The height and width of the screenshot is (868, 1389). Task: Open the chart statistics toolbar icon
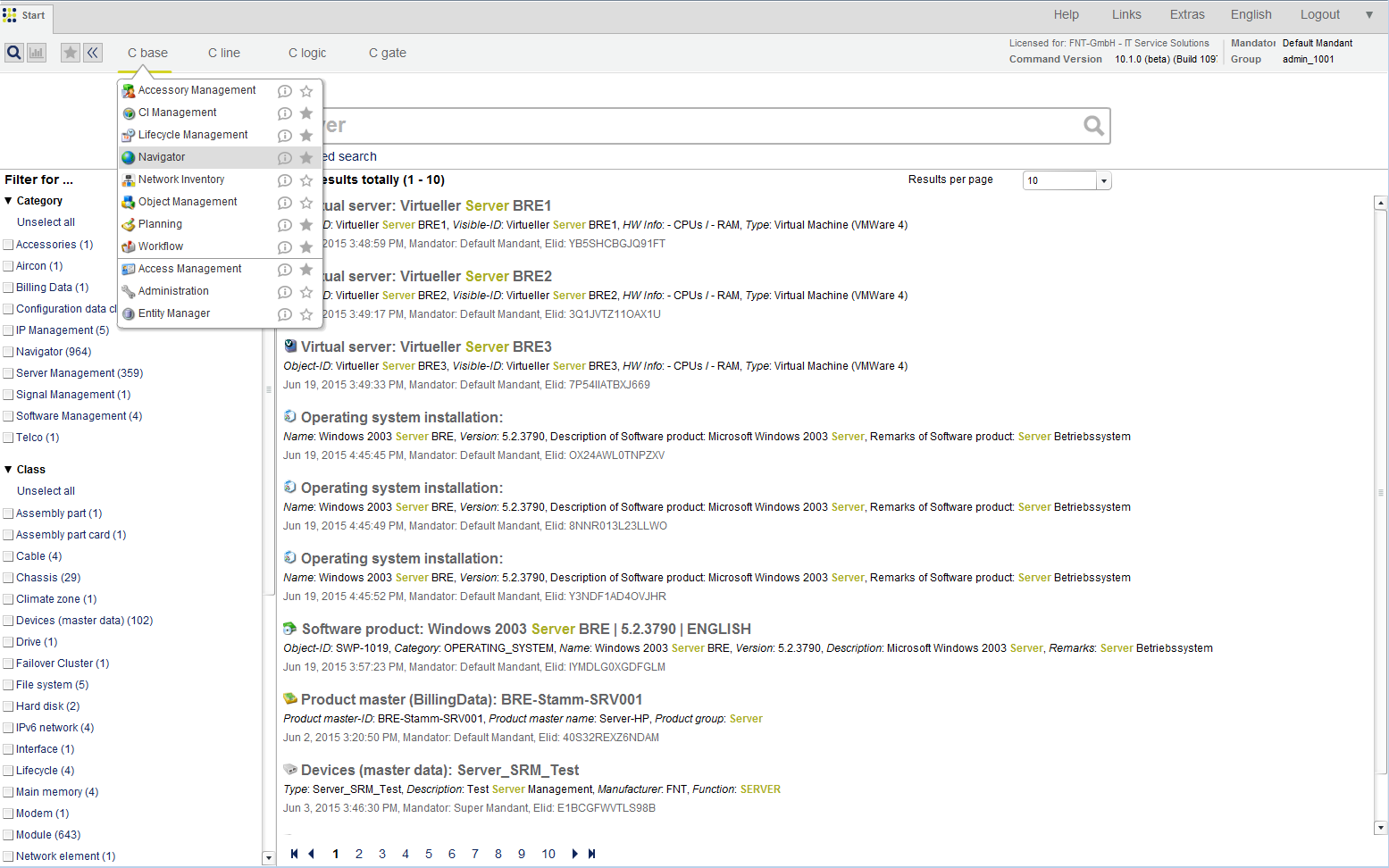point(37,53)
